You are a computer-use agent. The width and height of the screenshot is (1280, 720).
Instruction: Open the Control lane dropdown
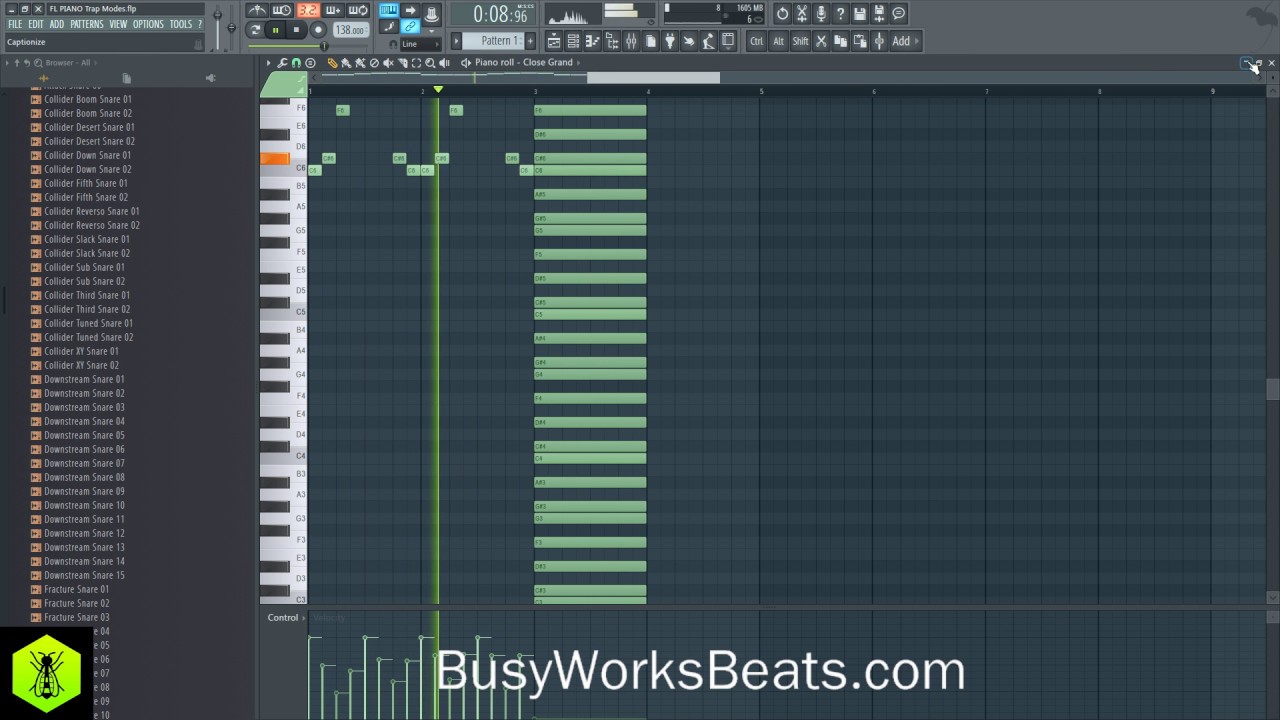click(x=284, y=618)
